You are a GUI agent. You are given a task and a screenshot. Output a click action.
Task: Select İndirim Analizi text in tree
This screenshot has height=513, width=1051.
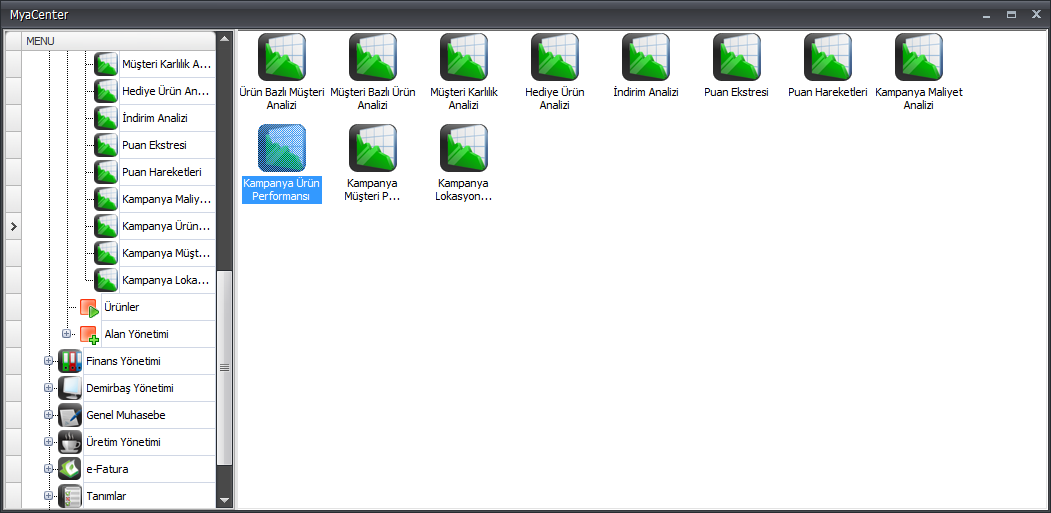(x=155, y=118)
